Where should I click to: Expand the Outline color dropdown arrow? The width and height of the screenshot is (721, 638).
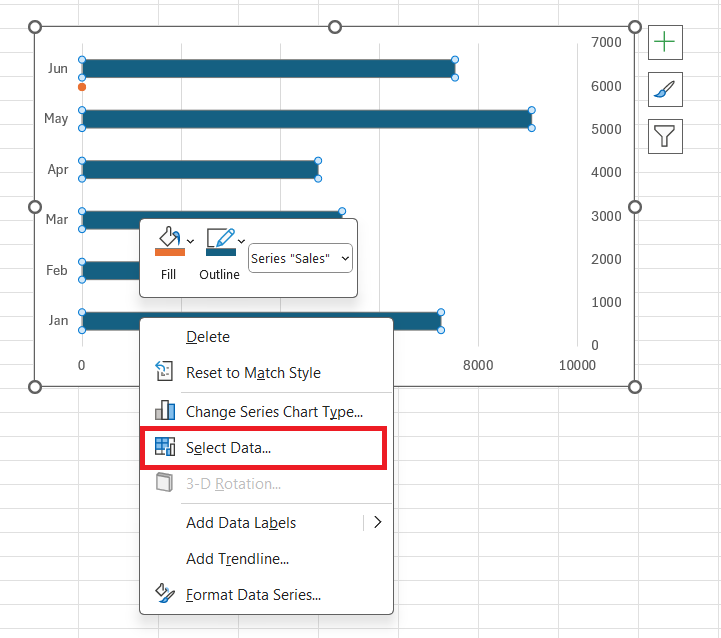tap(241, 241)
